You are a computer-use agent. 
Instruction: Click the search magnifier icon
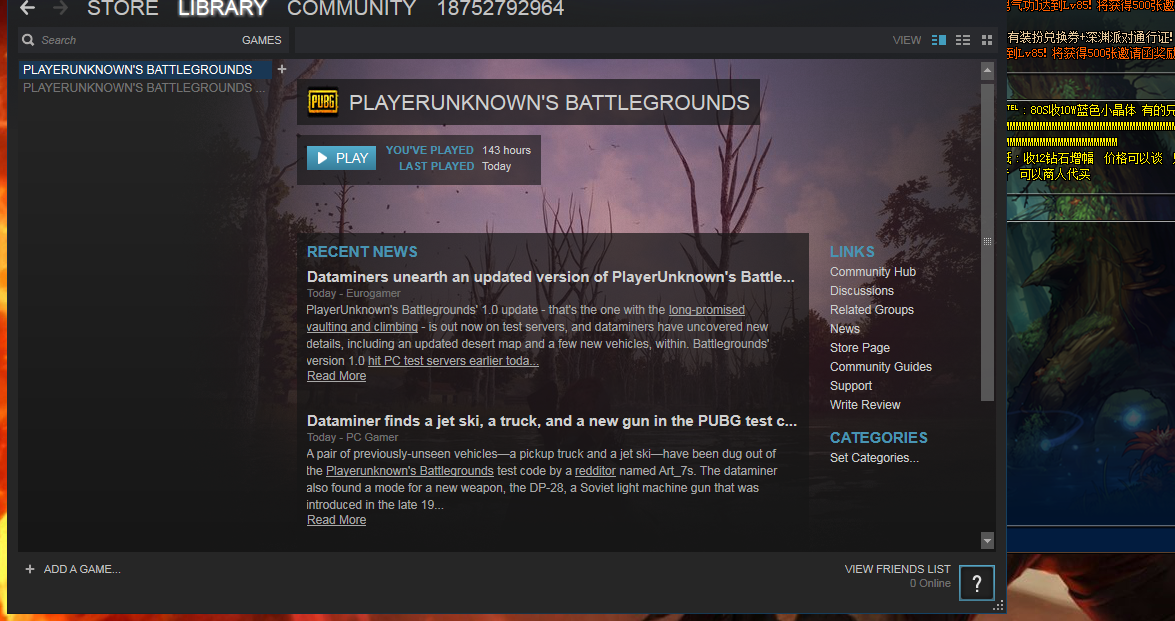28,40
